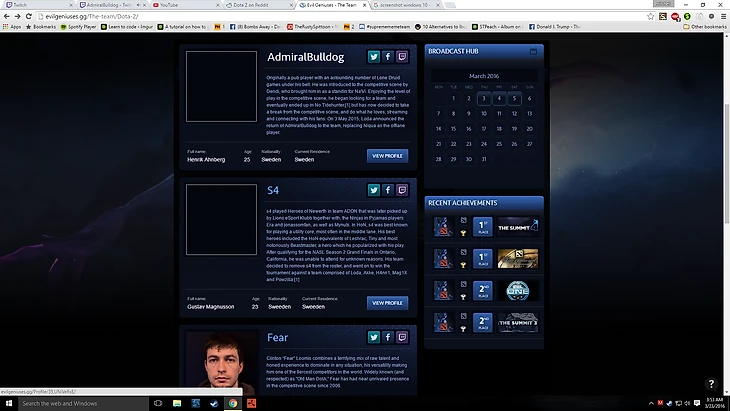The image size is (730, 411).
Task: Click the ESL One achievement banner
Action: tap(518, 290)
